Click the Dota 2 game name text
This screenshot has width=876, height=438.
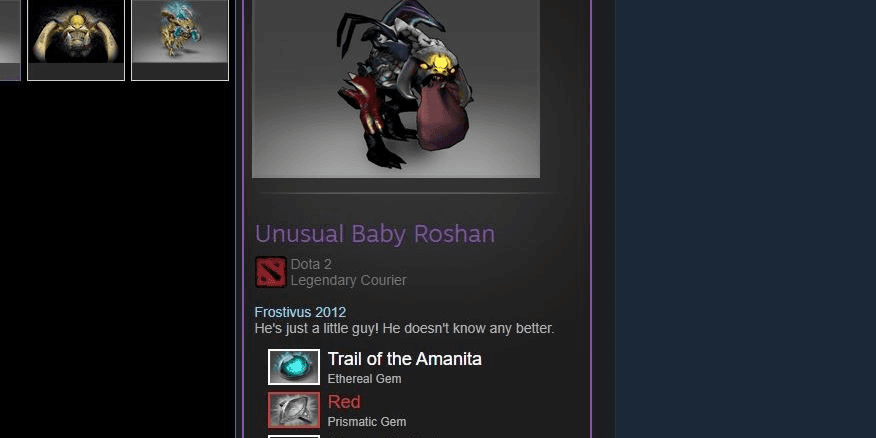coord(311,264)
